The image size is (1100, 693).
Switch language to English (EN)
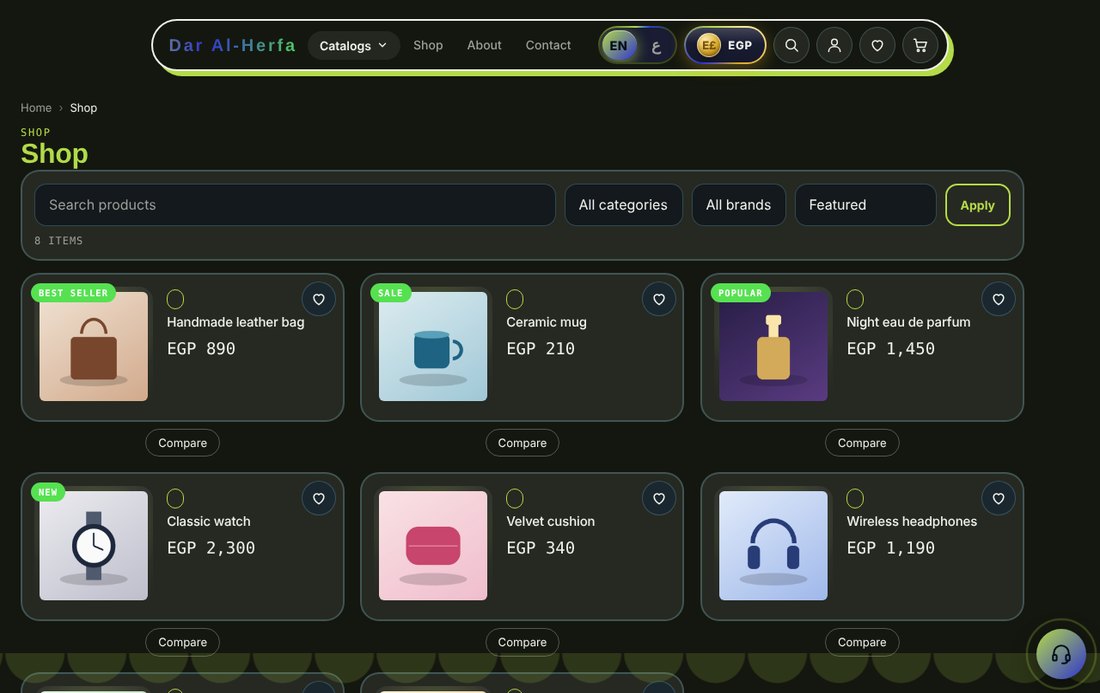click(x=619, y=46)
